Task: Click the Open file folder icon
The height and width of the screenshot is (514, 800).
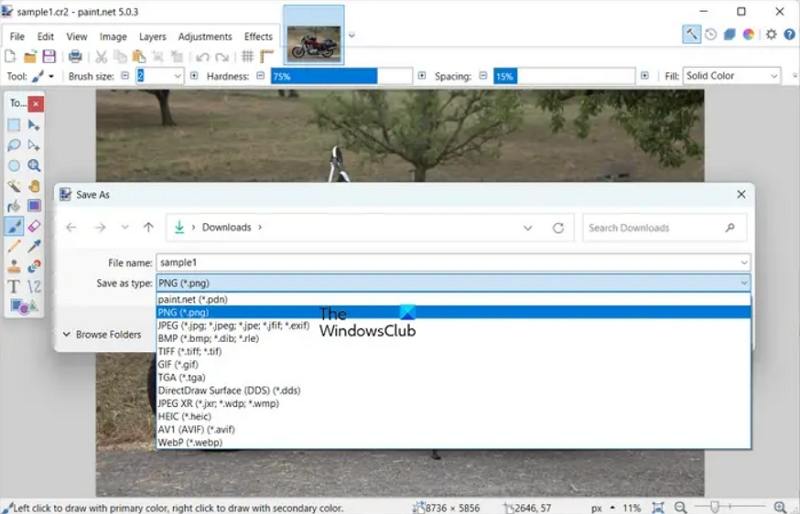Action: pyautogui.click(x=30, y=56)
